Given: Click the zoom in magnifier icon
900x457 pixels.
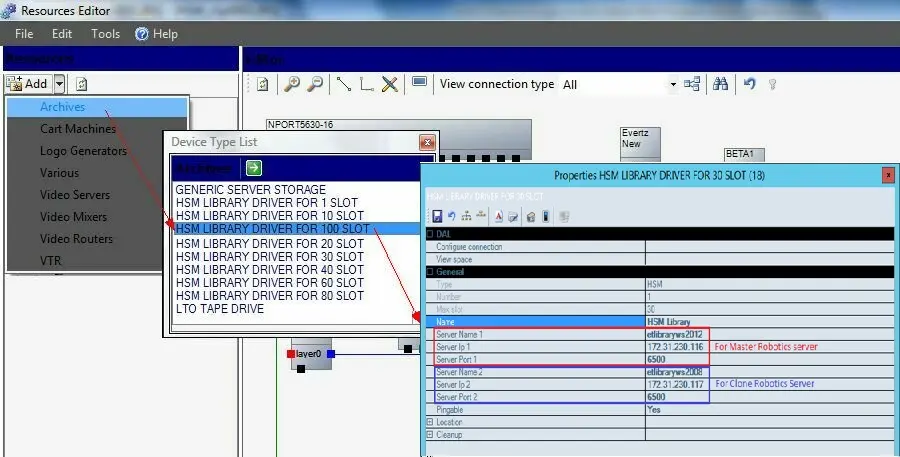Looking at the screenshot, I should point(292,85).
